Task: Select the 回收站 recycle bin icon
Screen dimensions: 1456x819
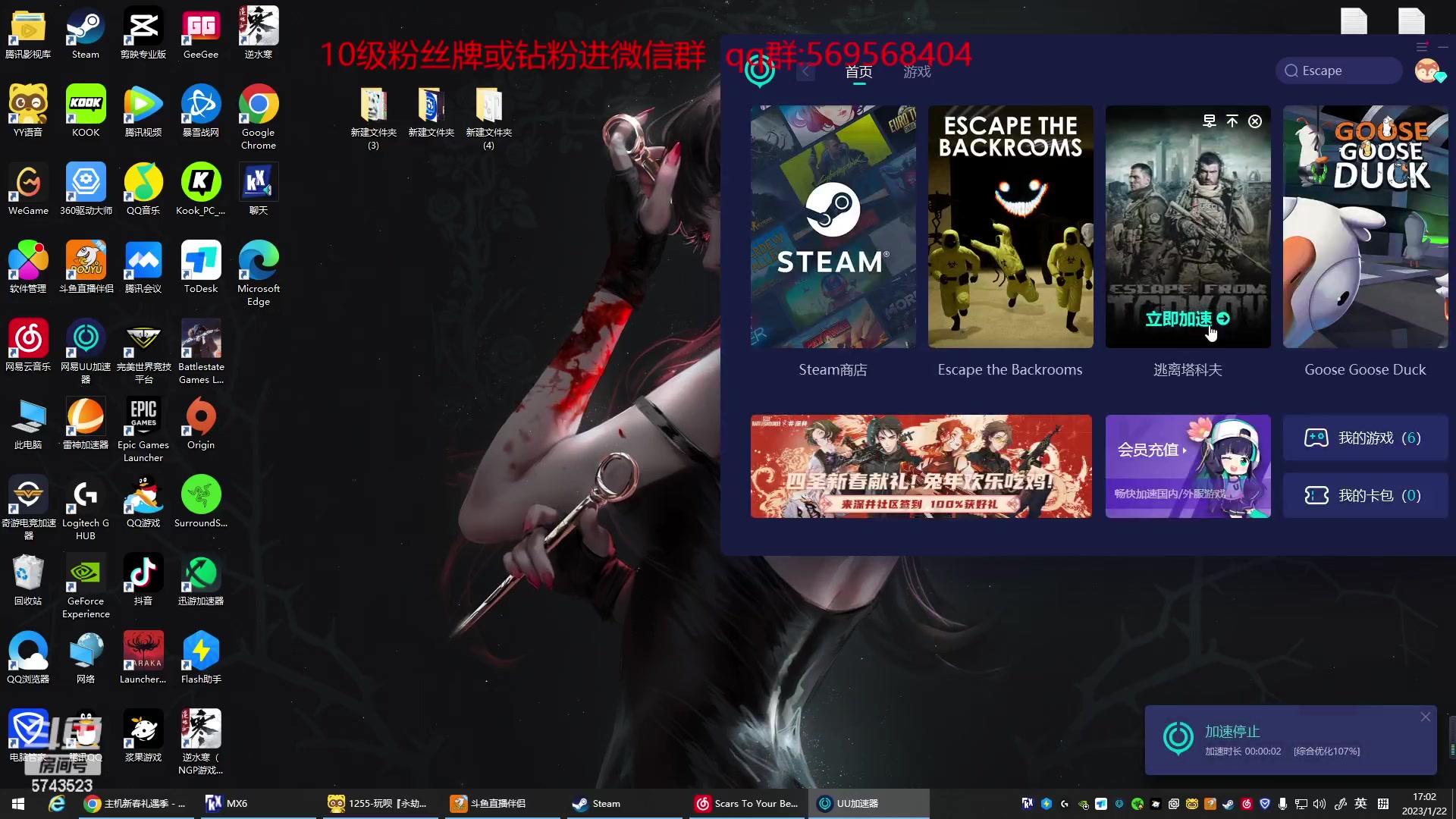Action: click(28, 579)
